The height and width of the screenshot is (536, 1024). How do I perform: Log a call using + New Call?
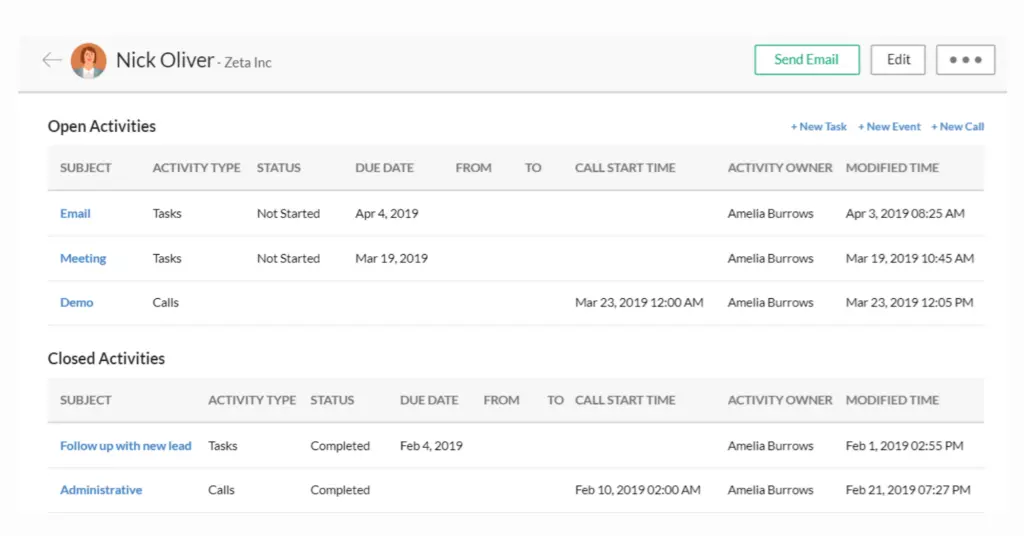pyautogui.click(x=957, y=127)
